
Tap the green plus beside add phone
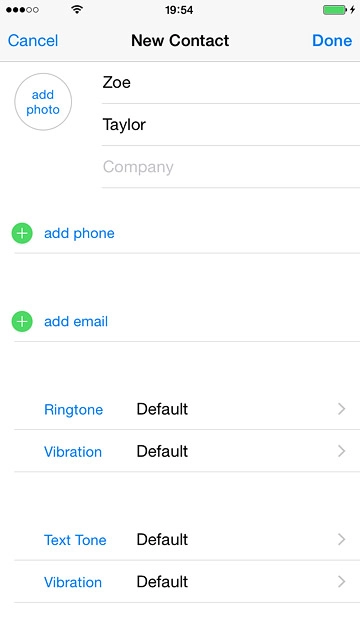tap(22, 233)
